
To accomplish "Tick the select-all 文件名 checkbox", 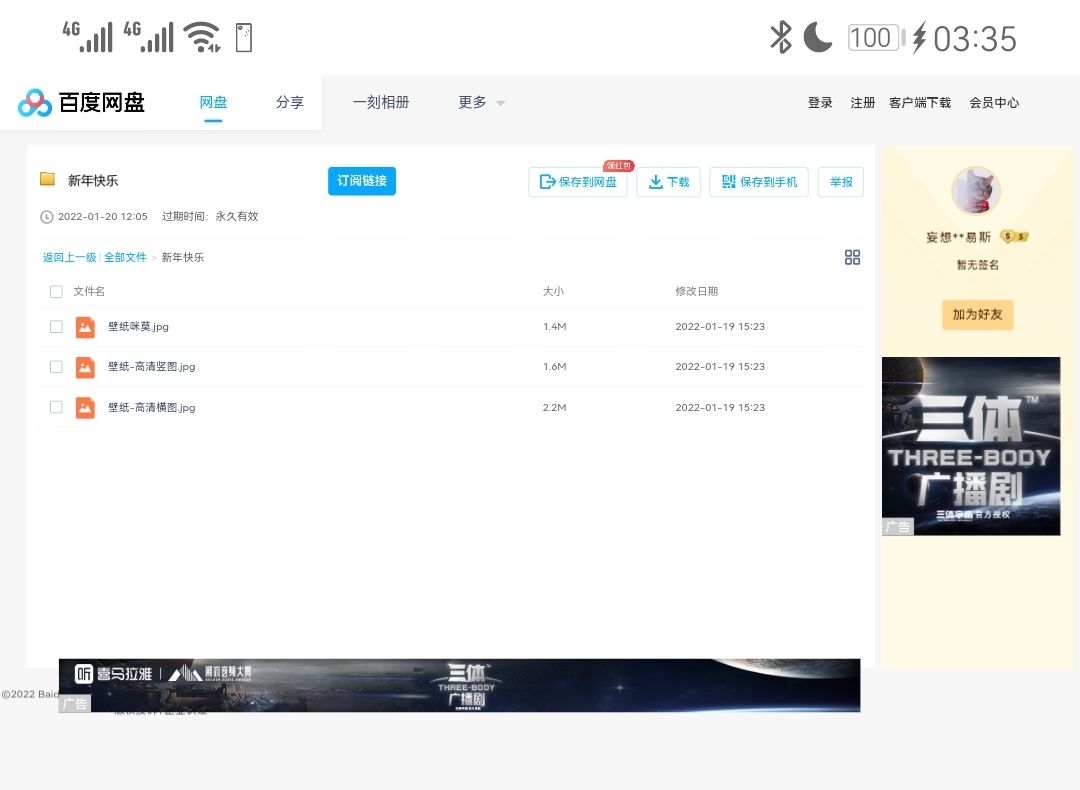I will click(56, 291).
